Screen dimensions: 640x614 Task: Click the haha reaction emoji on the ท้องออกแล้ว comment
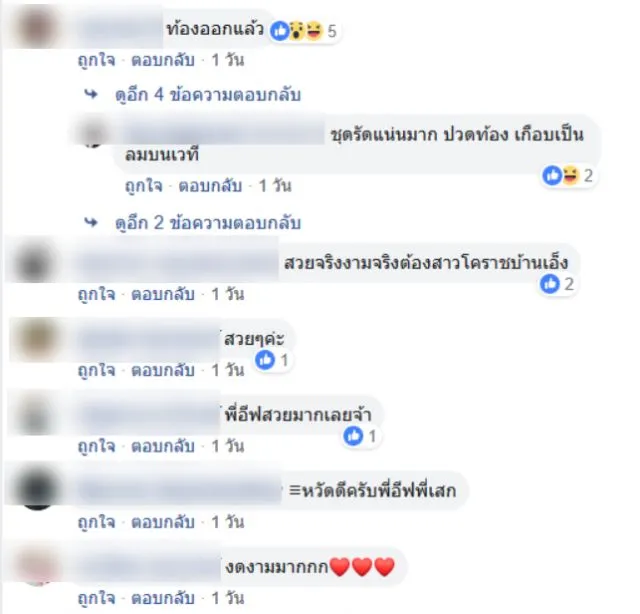click(x=314, y=31)
